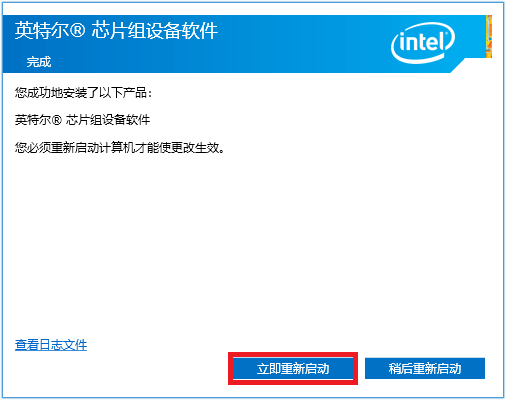Viewport: 506px width, 400px height.
Task: Click the colorful chip image strip
Action: [489, 36]
